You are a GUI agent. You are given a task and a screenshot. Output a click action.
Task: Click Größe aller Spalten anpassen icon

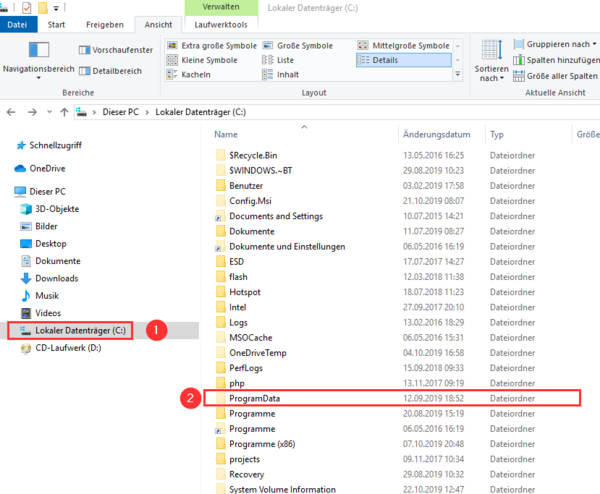[x=518, y=76]
